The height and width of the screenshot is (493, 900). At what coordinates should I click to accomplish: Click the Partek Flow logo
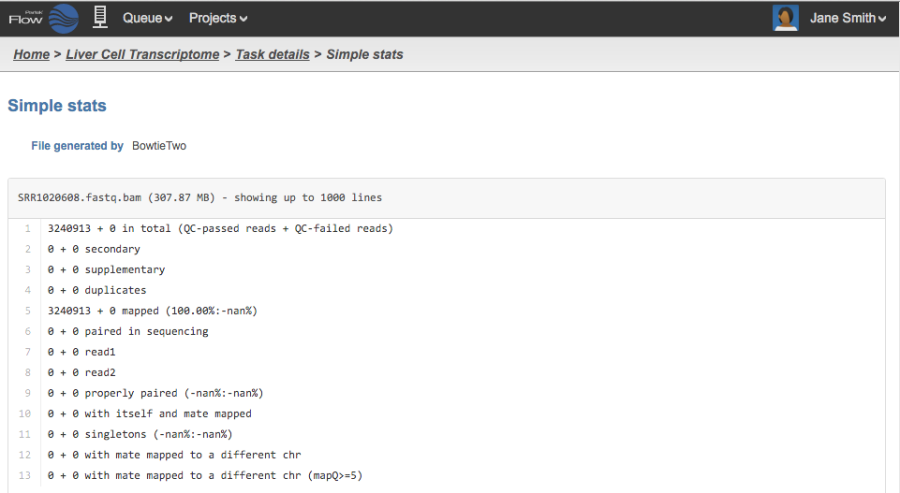(44, 18)
